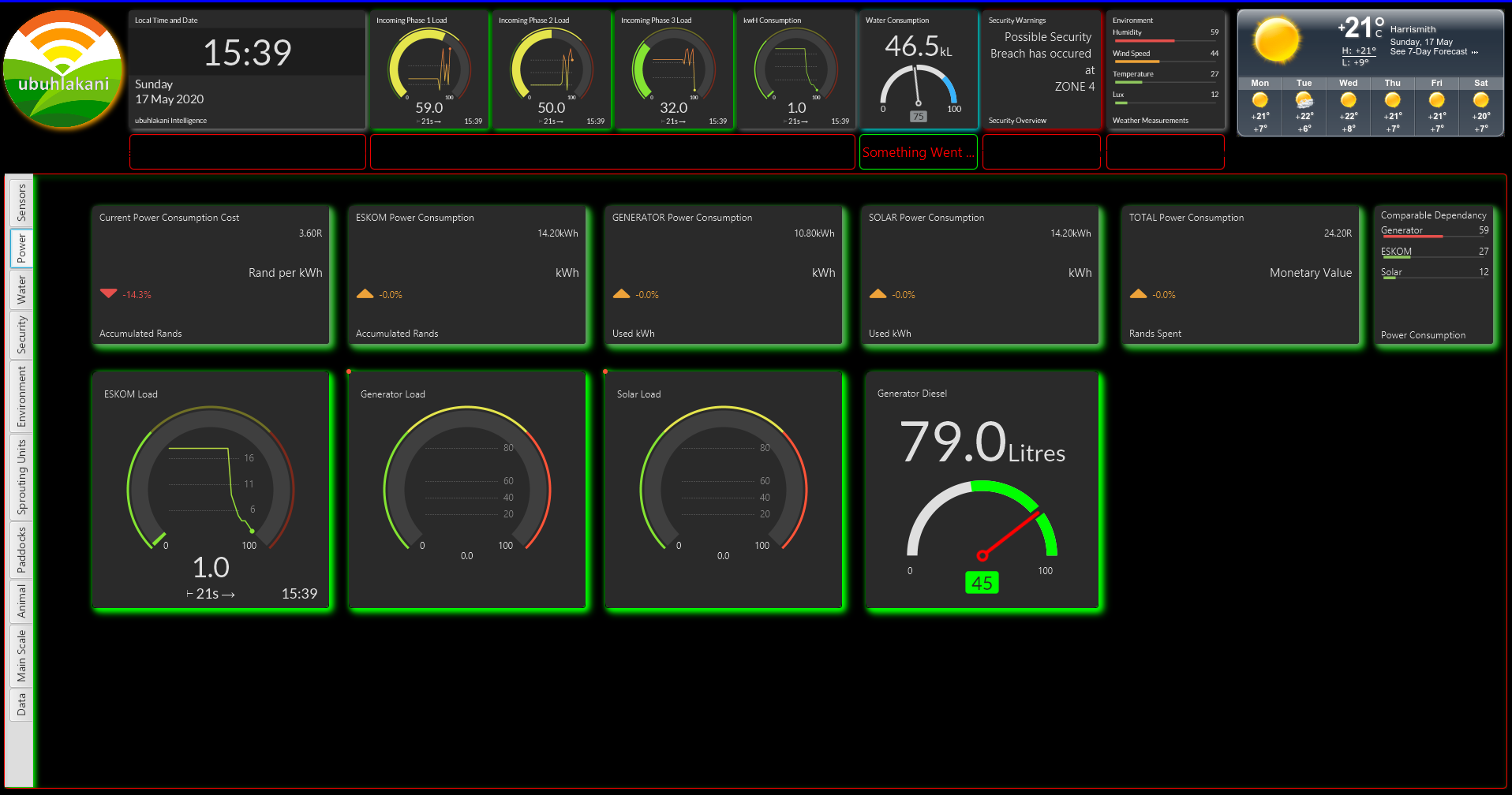Click the green 45 badge on Generator Diesel gauge
The height and width of the screenshot is (795, 1512).
[982, 582]
